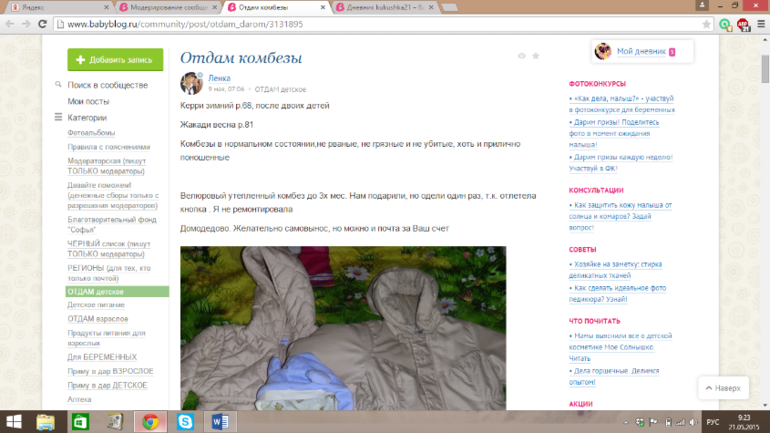Click the eye icon beside the post title
The width and height of the screenshot is (770, 433).
click(x=522, y=56)
